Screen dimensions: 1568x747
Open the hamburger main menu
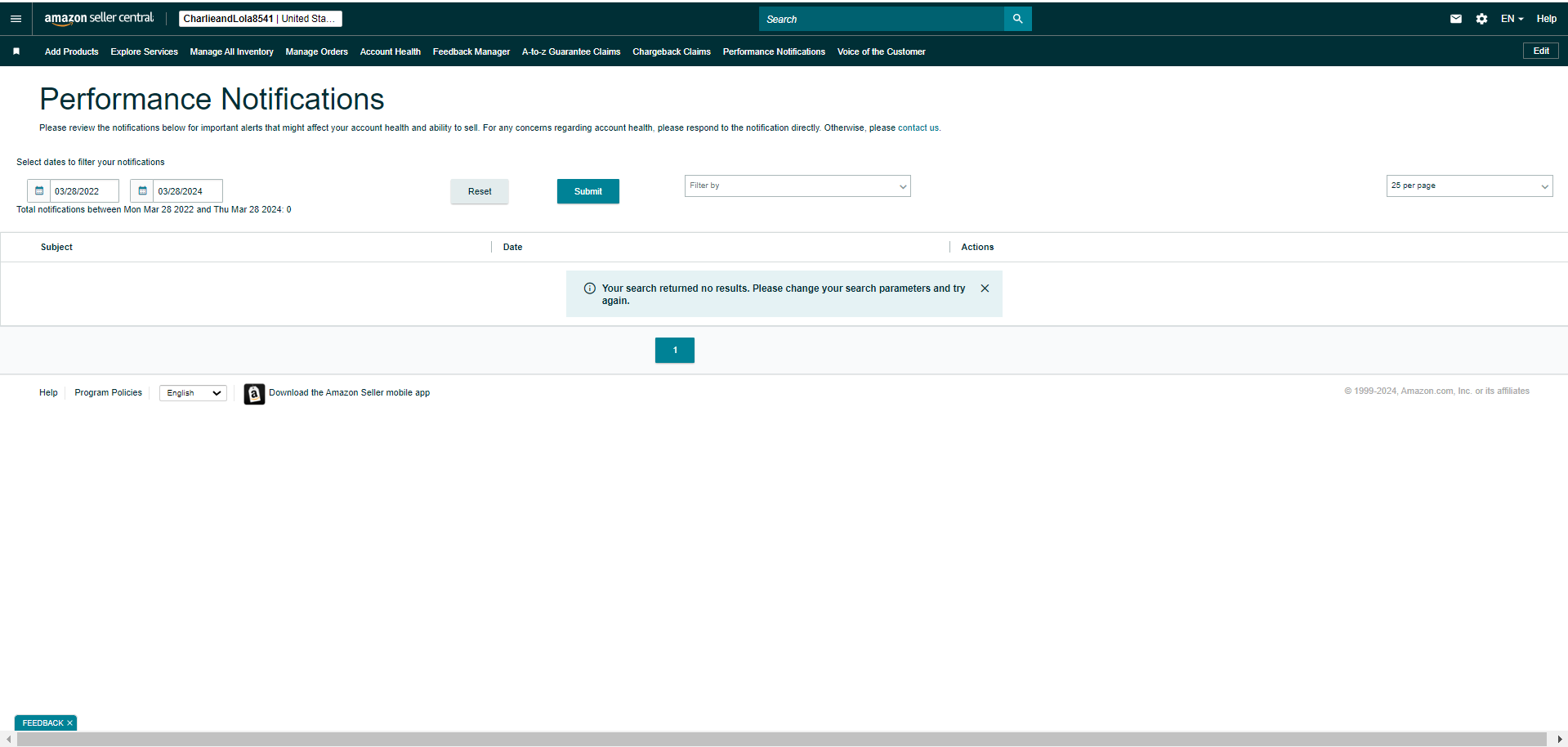click(x=16, y=19)
